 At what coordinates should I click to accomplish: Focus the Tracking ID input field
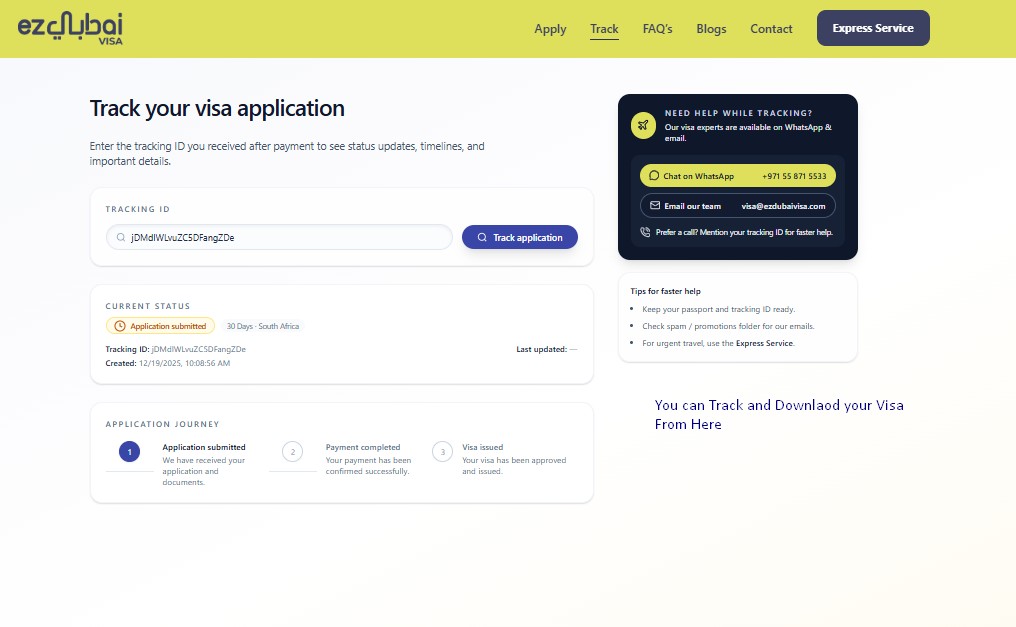pos(285,238)
